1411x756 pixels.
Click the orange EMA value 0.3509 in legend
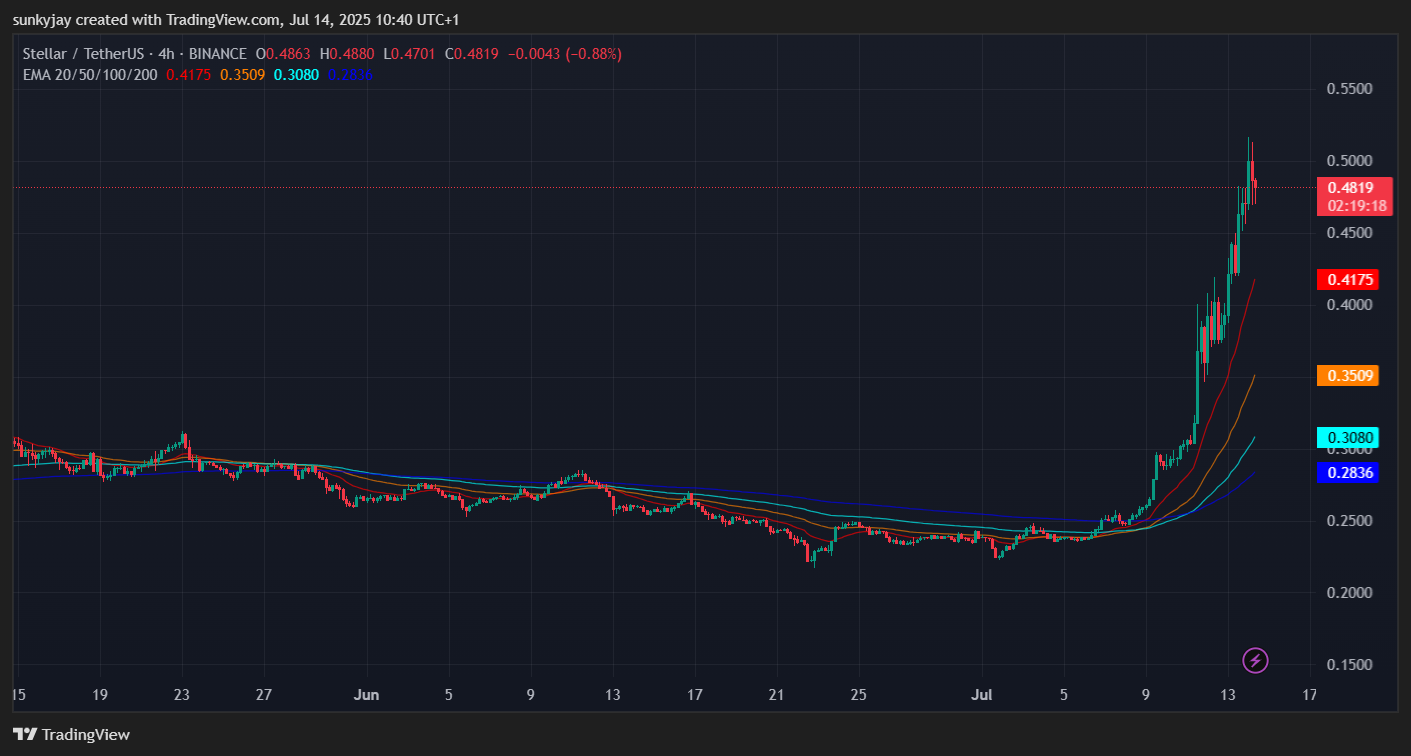243,74
